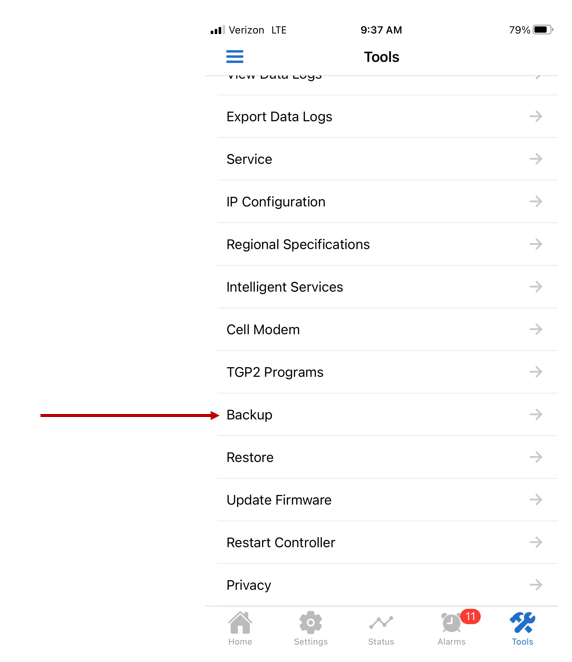This screenshot has width=572, height=662.
Task: Open the Service entry
Action: click(x=388, y=159)
